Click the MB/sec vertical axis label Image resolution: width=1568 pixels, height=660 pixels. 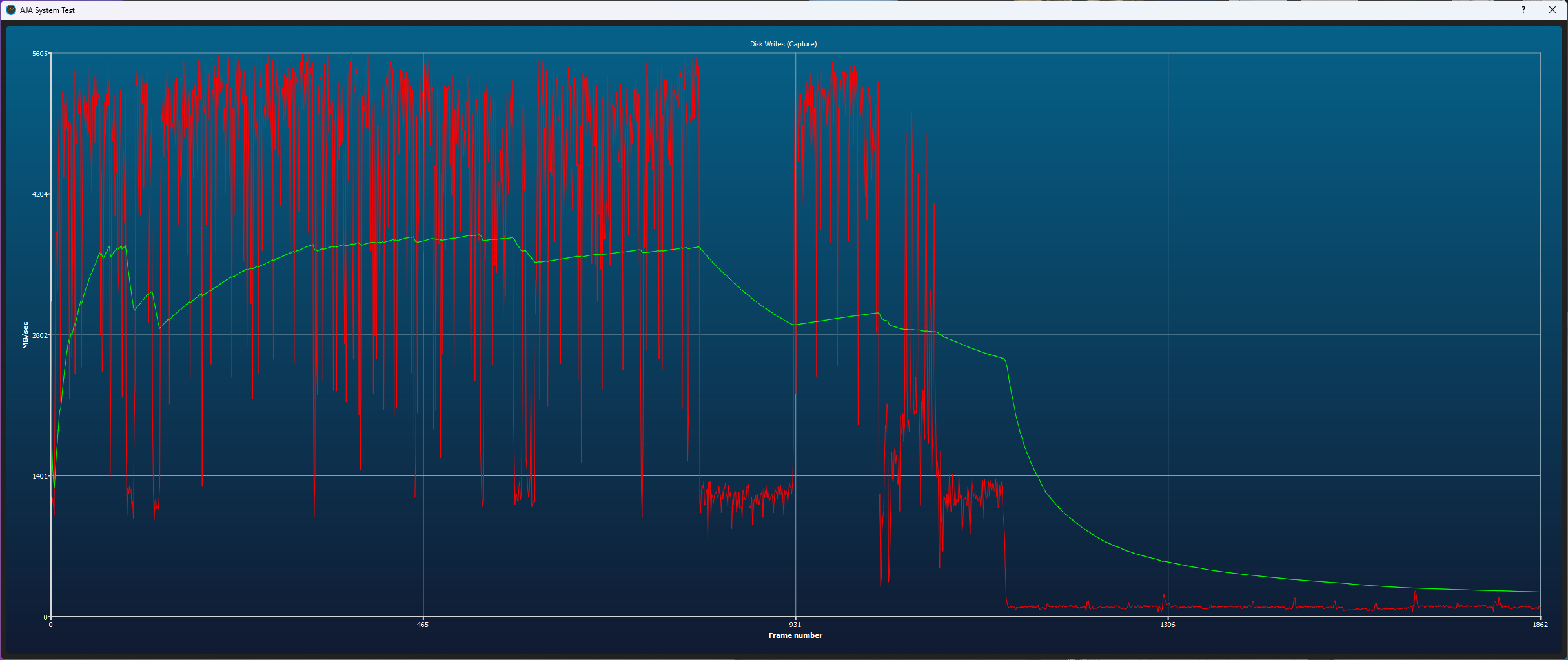pyautogui.click(x=25, y=335)
